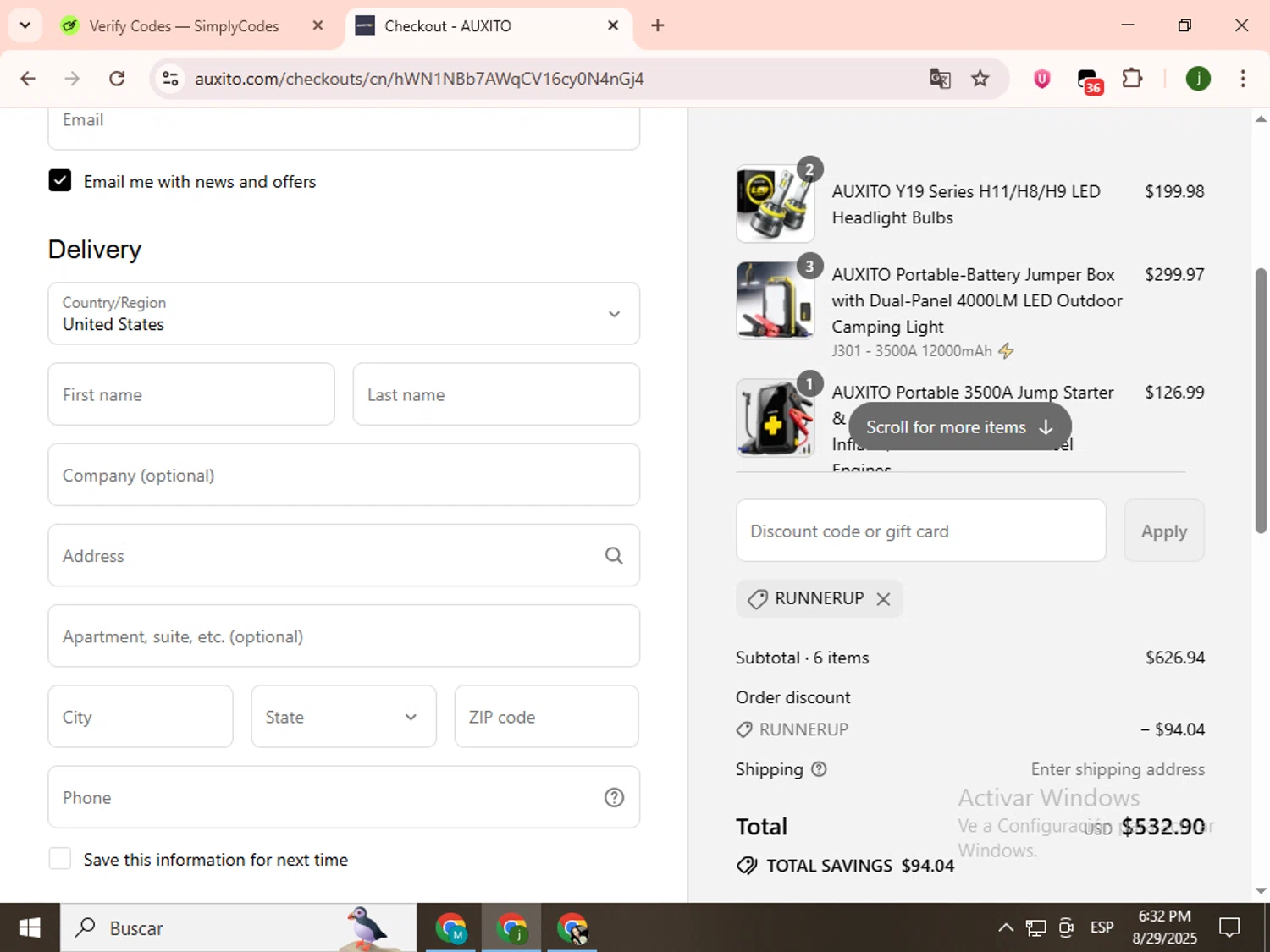Show hidden system tray icons
Viewport: 1270px width, 952px height.
(1005, 927)
